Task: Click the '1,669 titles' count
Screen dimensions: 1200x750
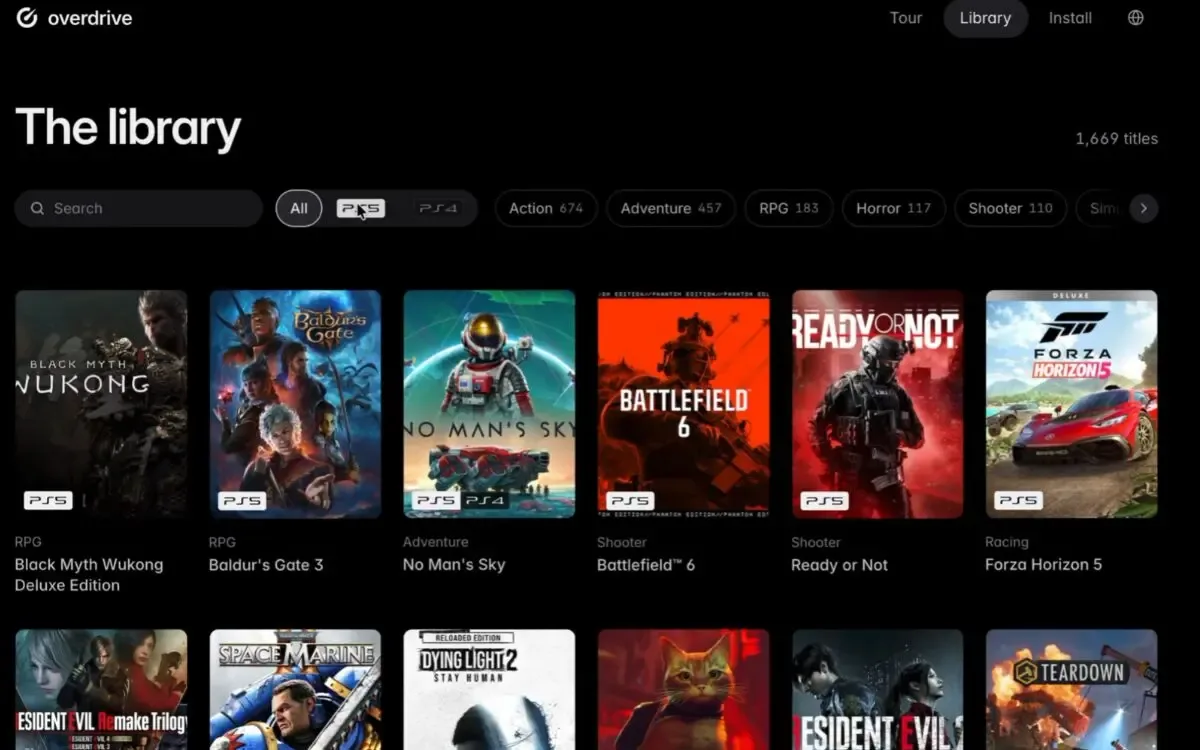Action: coord(1117,139)
